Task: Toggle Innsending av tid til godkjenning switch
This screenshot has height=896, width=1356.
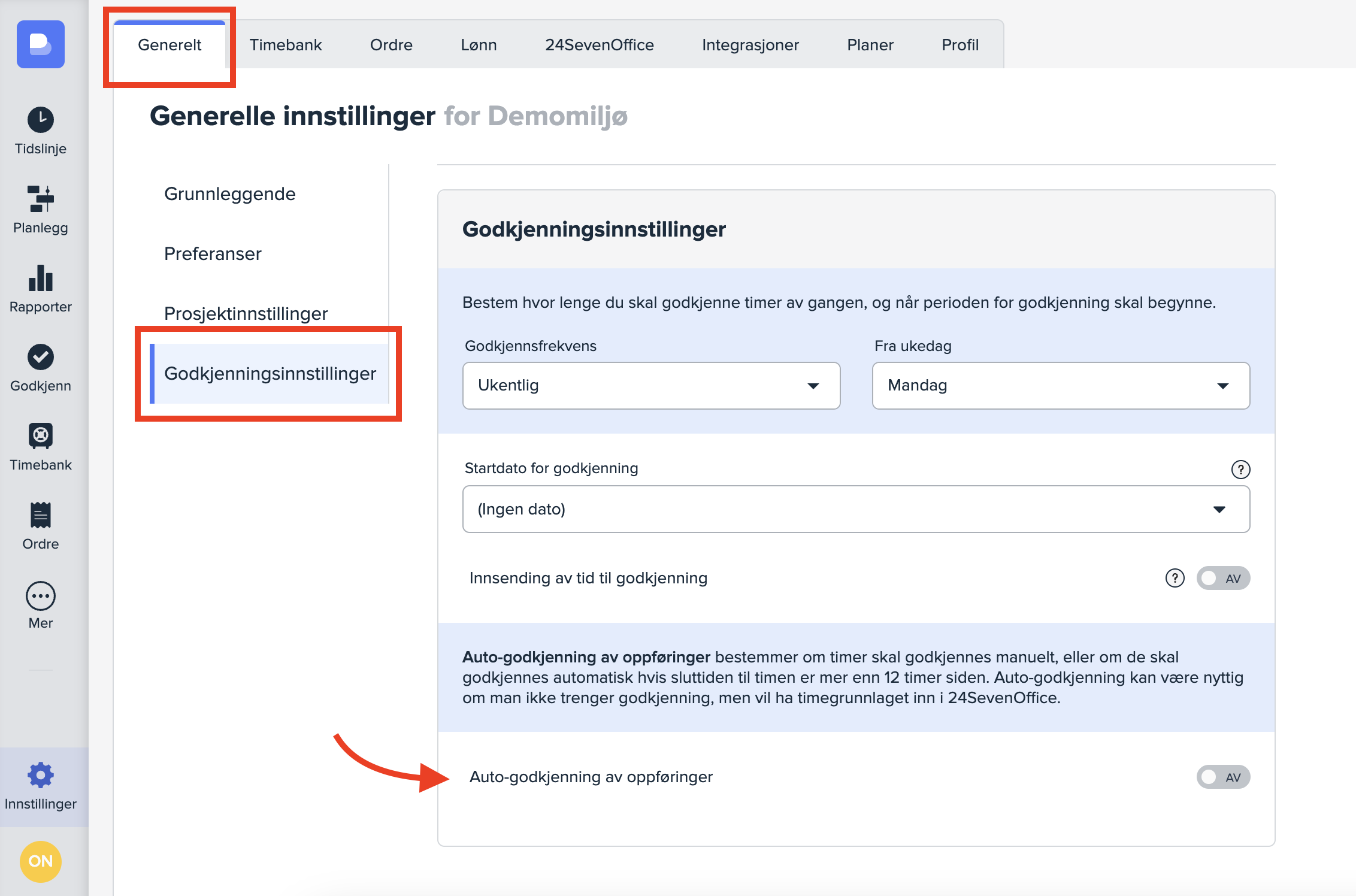Action: click(1222, 578)
